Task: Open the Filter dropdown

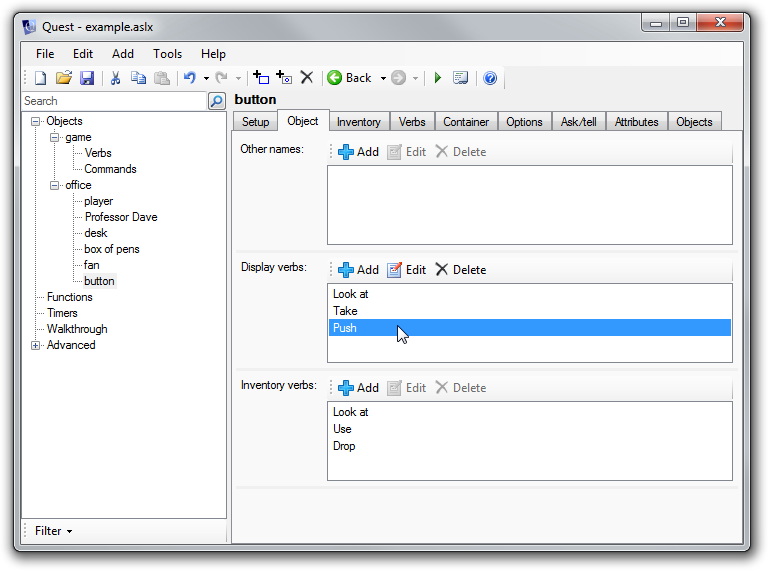Action: [x=53, y=531]
